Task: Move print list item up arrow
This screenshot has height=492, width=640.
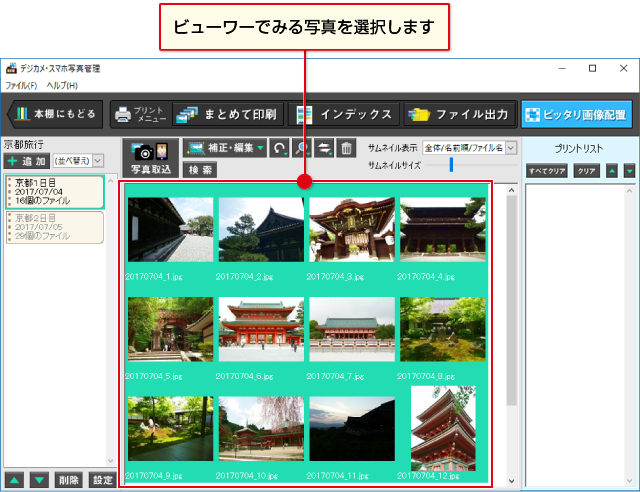Action: pos(611,171)
